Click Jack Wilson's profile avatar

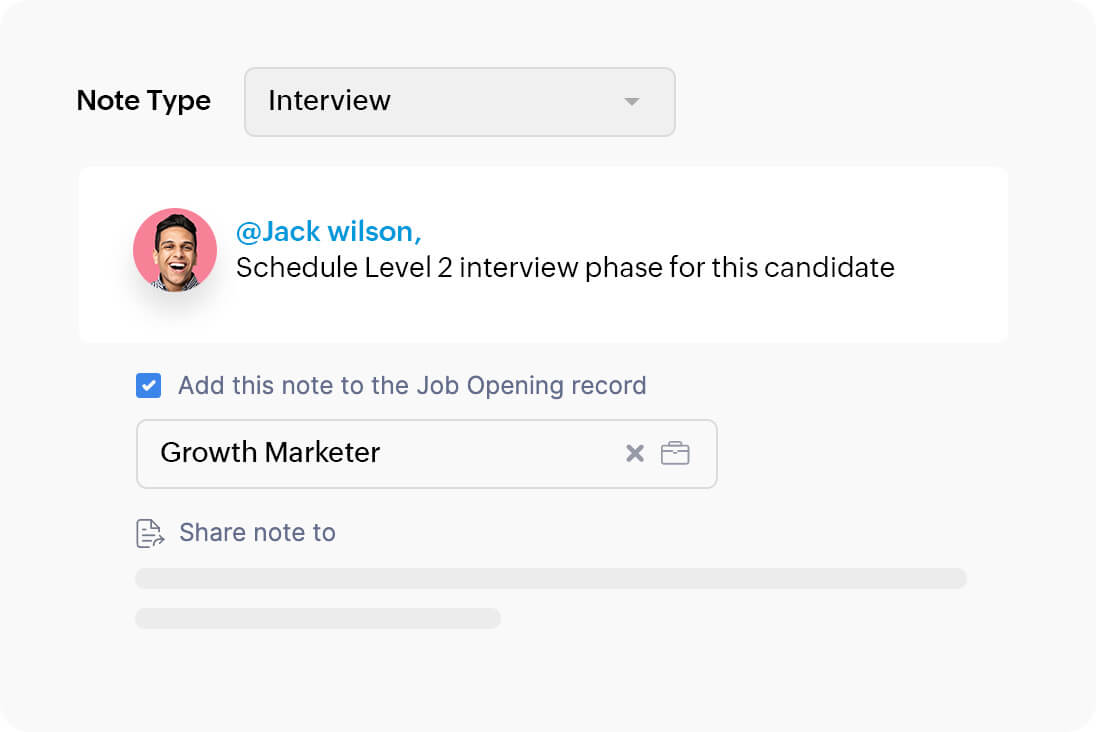[x=175, y=250]
